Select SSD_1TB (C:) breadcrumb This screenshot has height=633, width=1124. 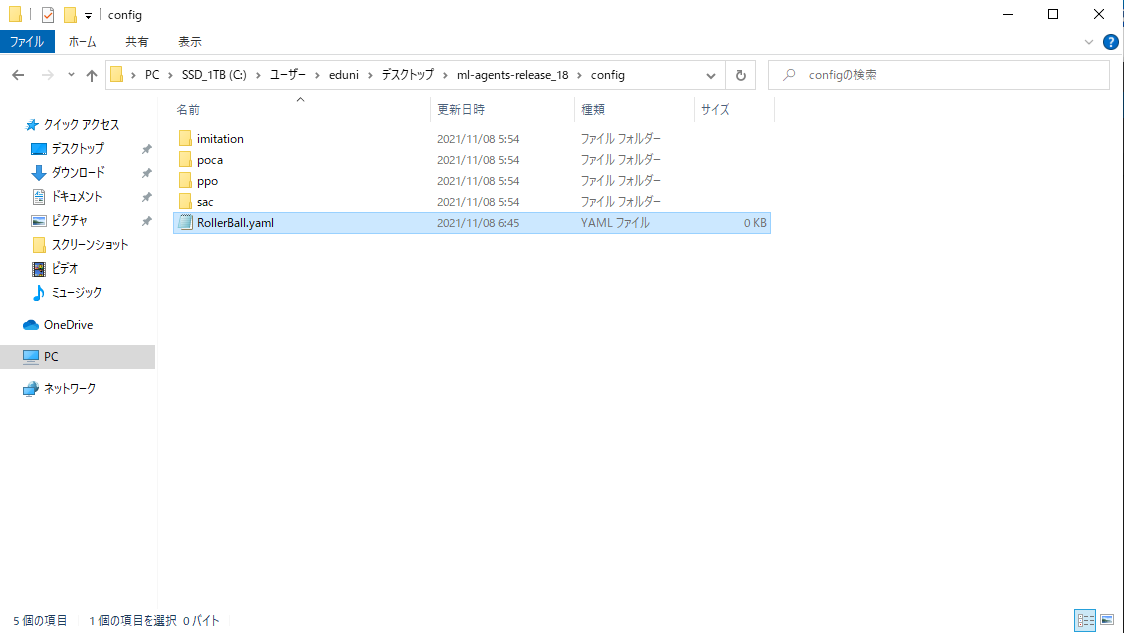coord(214,75)
